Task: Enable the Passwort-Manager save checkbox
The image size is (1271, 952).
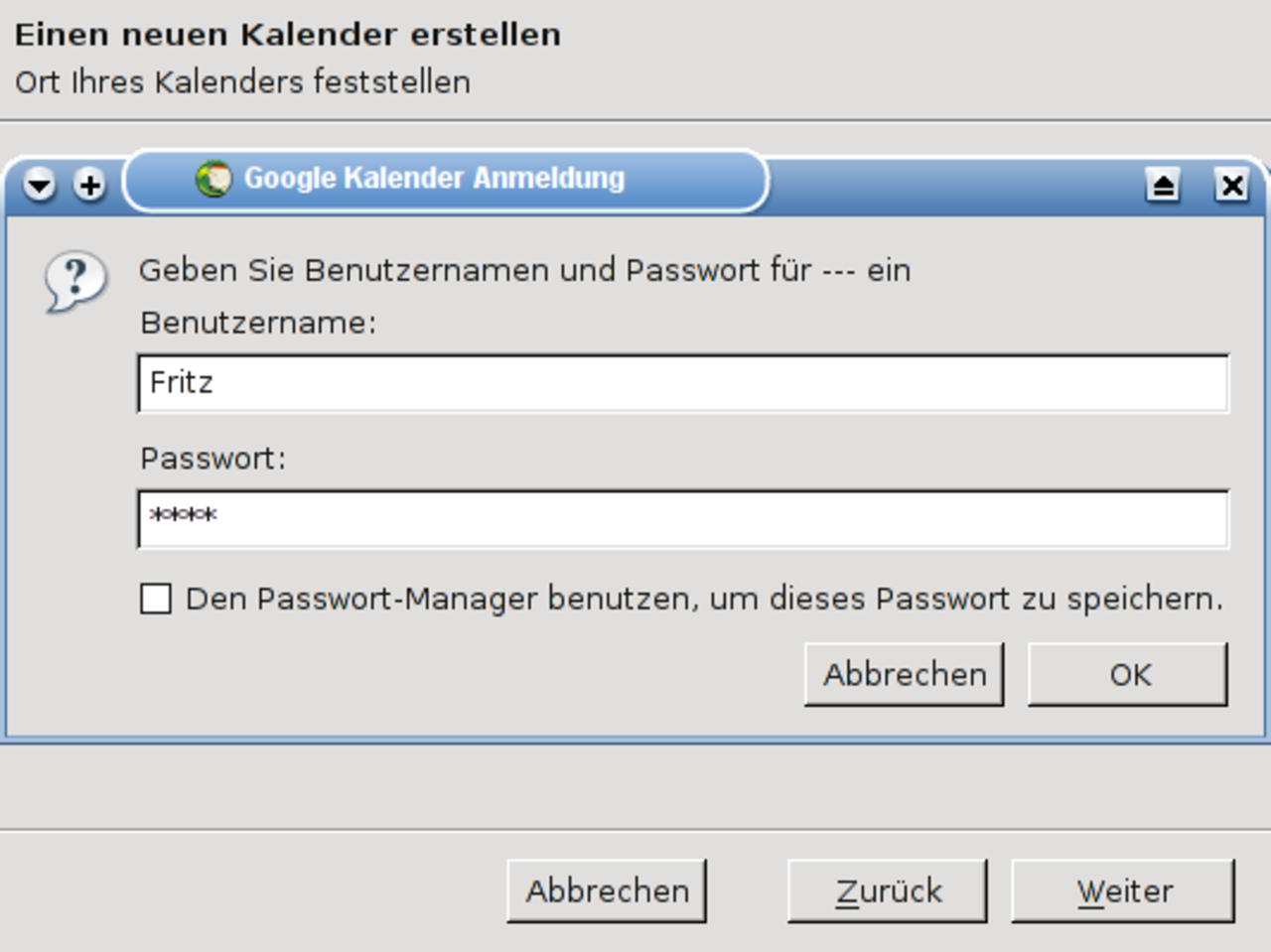Action: (156, 599)
